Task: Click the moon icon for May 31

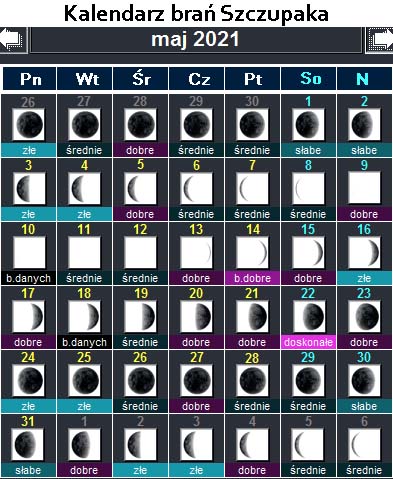Action: pos(28,444)
